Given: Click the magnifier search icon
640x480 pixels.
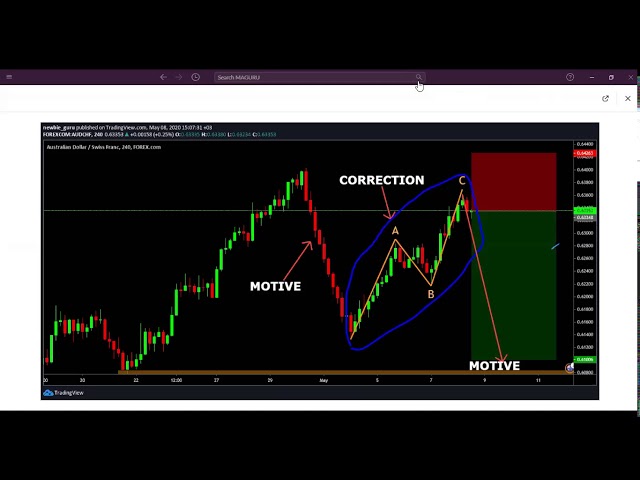Looking at the screenshot, I should pos(419,77).
